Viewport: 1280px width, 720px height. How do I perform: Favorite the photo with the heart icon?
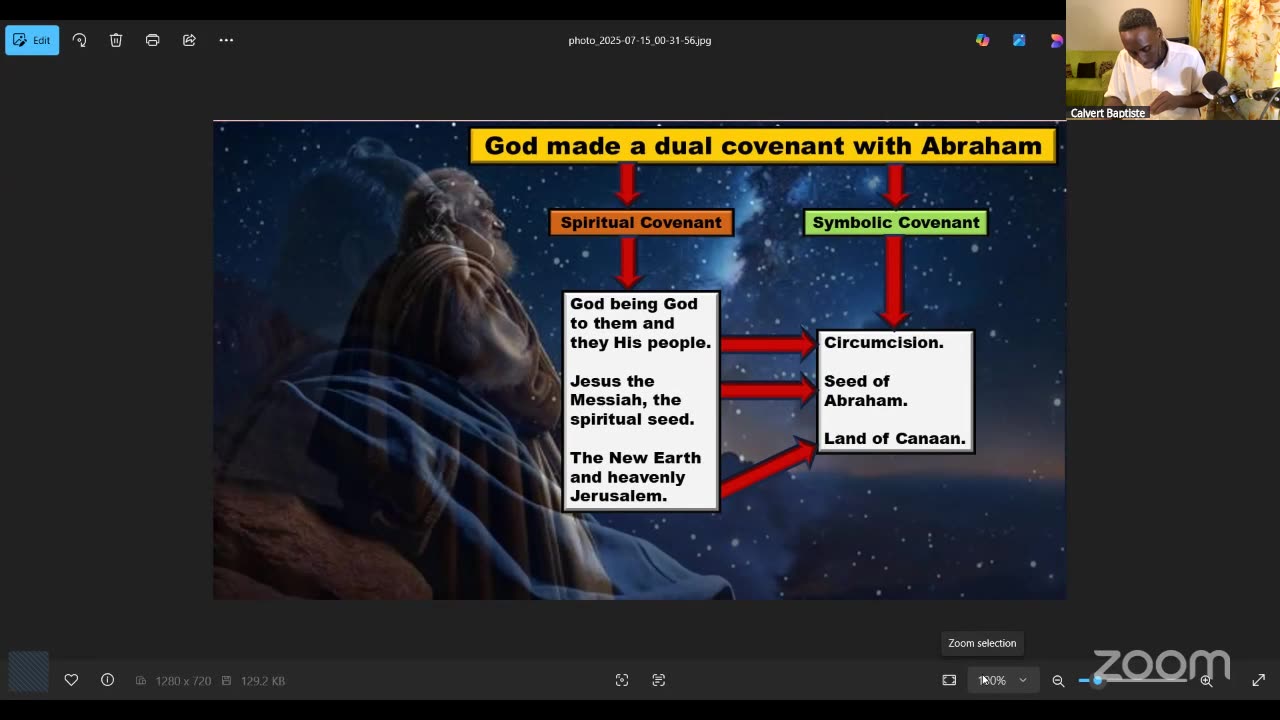tap(71, 680)
